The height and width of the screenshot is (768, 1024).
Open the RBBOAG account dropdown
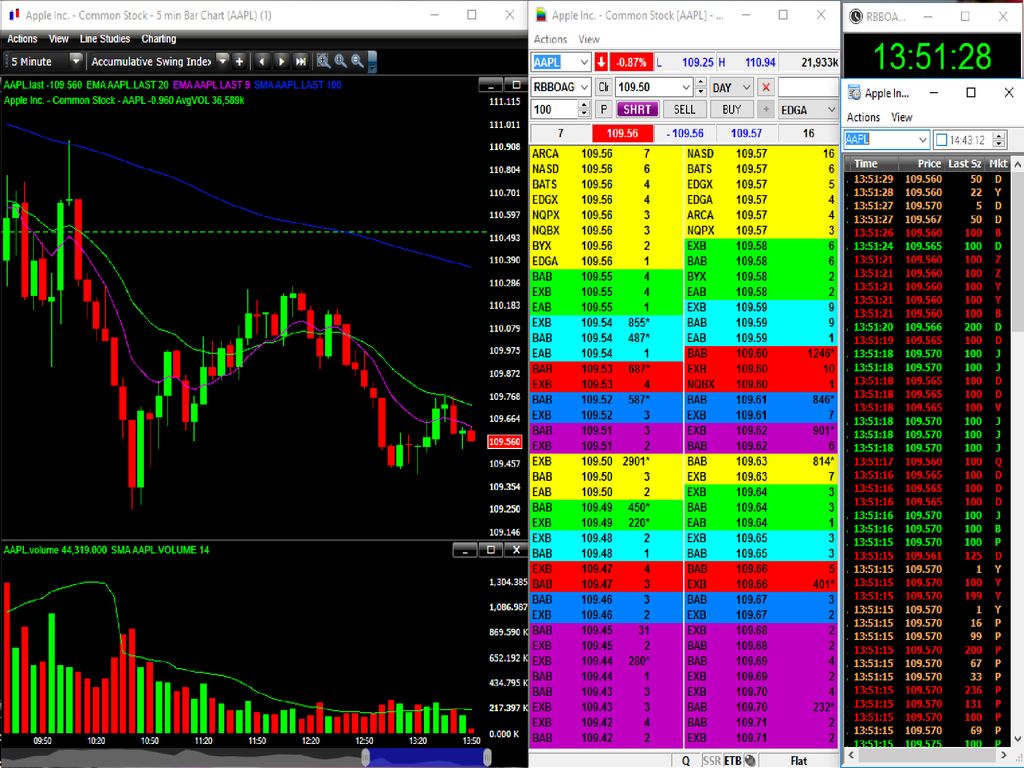click(x=584, y=87)
